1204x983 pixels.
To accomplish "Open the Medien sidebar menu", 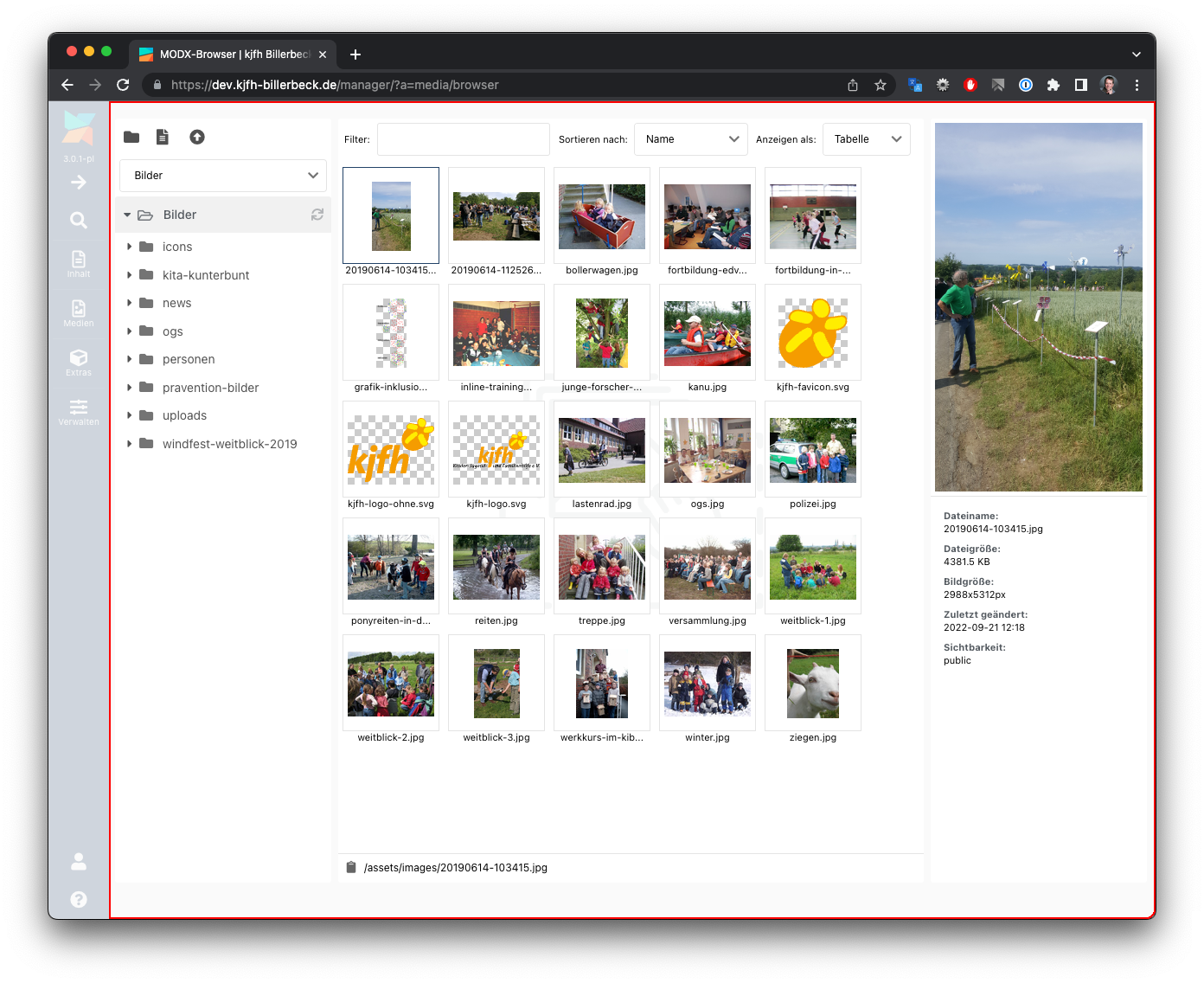I will (x=79, y=312).
